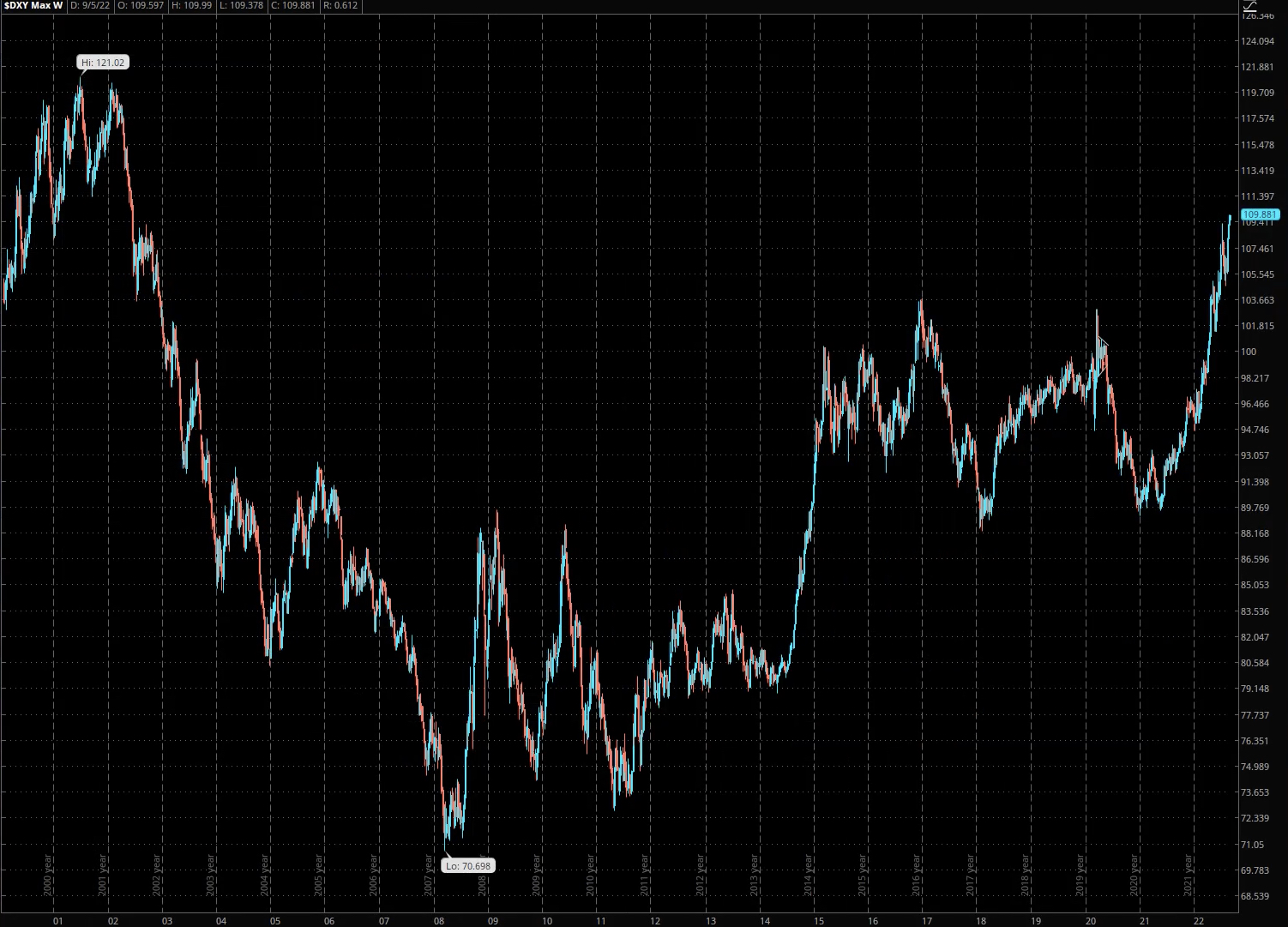Click the vertical 2000 year label

pos(48,875)
